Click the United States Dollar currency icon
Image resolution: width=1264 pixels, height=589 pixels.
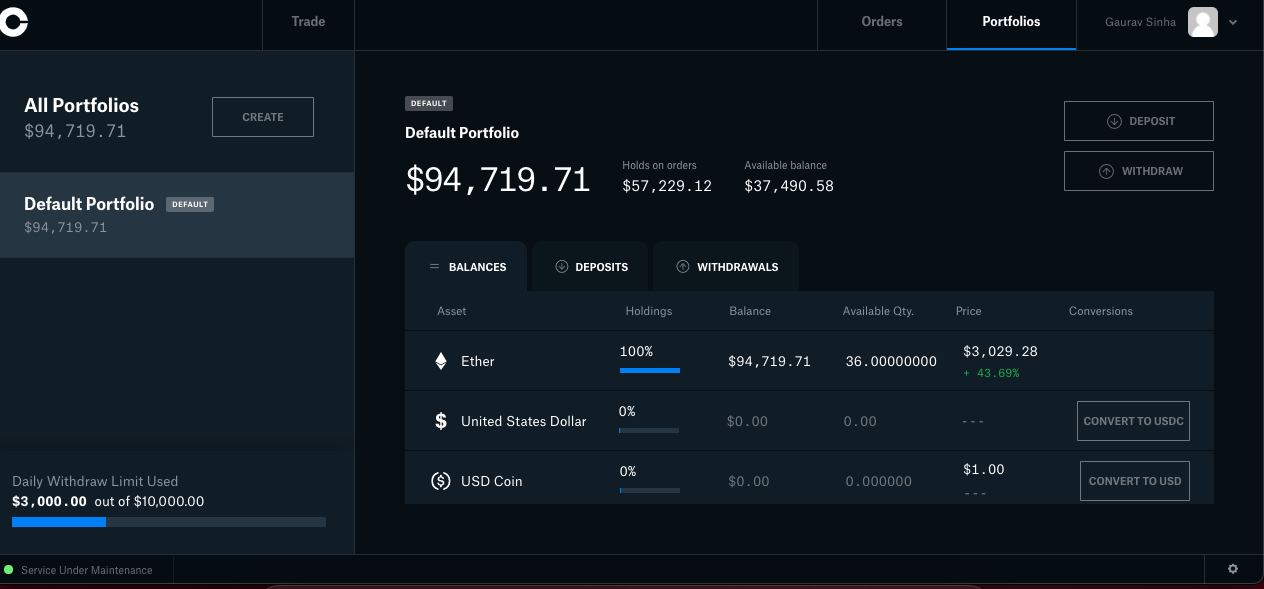click(440, 420)
